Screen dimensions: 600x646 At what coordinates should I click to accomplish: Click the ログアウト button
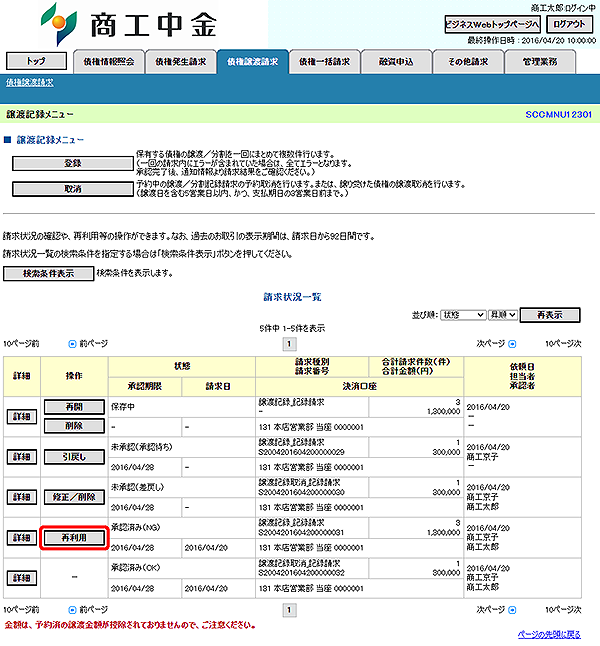pos(569,24)
